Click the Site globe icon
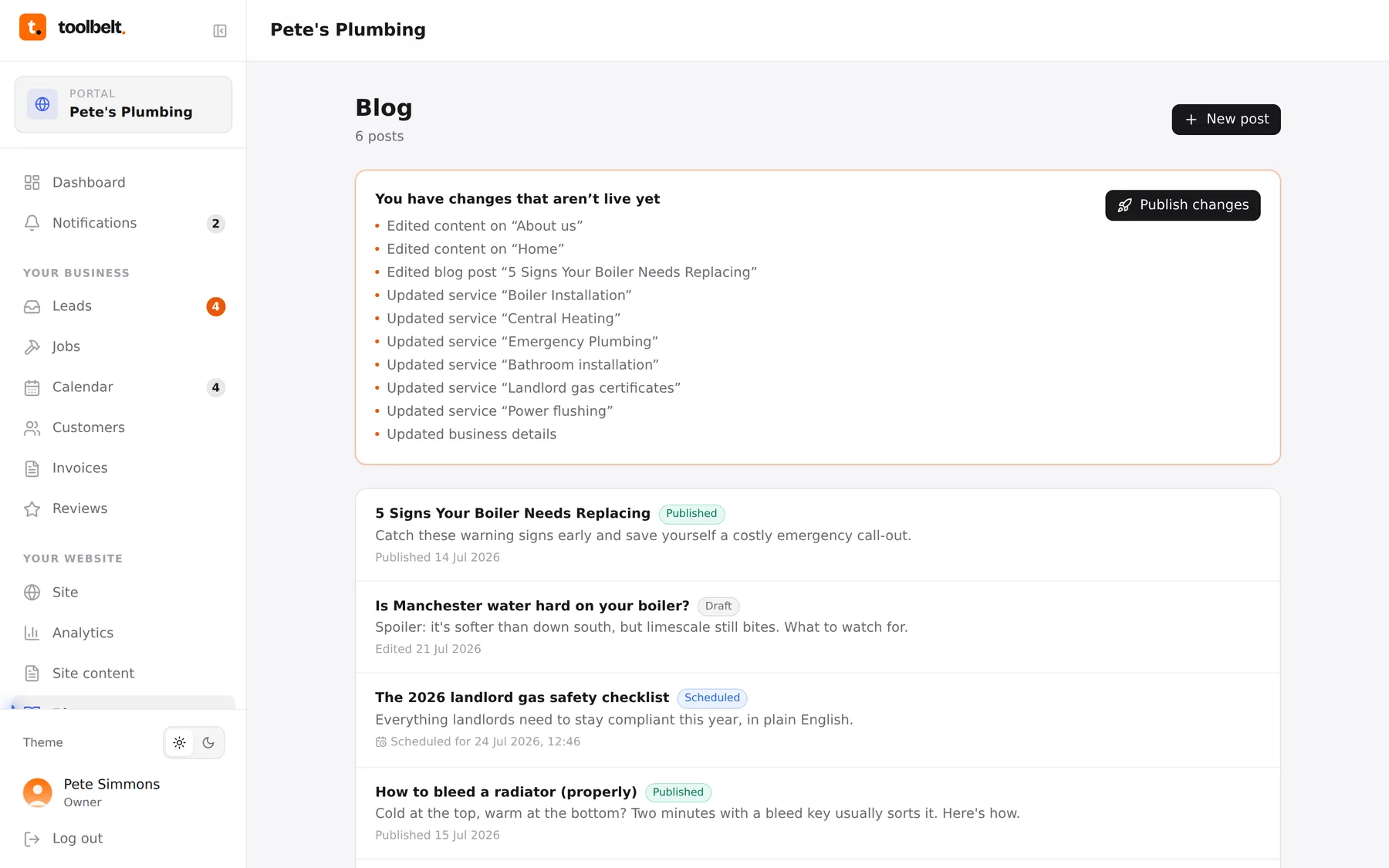 32,593
